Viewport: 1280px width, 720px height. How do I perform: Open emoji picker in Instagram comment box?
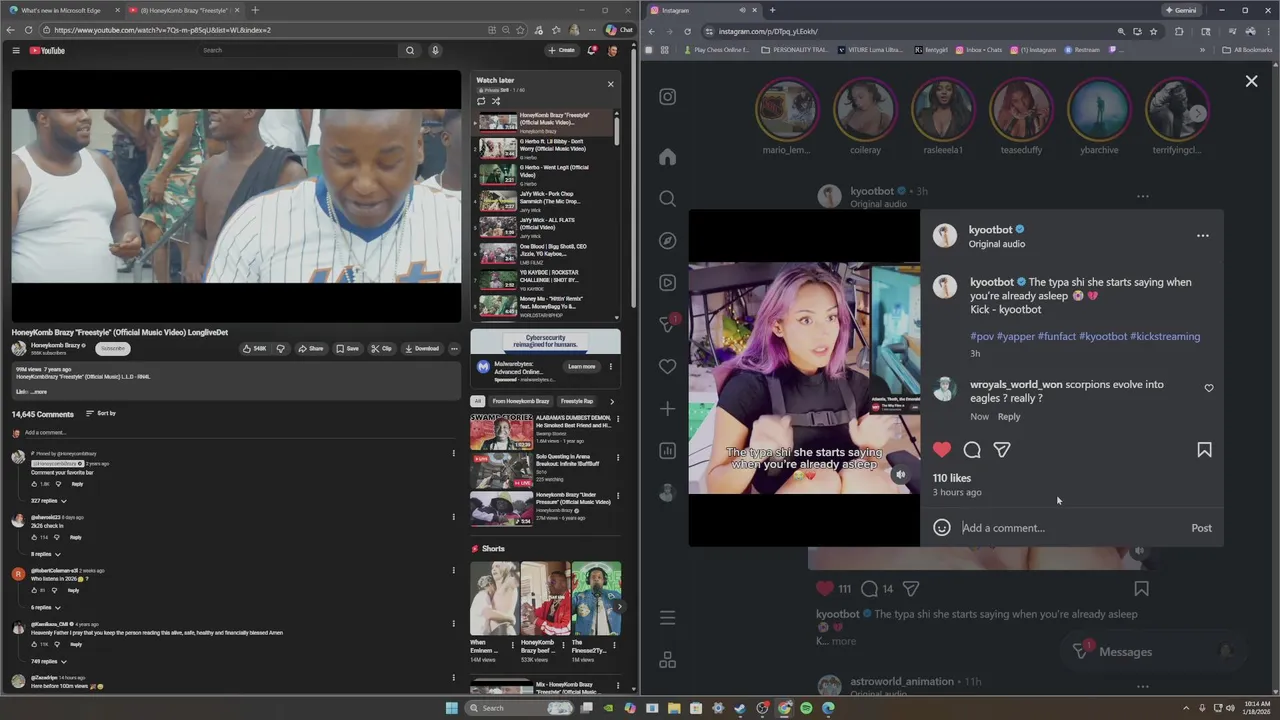(942, 527)
